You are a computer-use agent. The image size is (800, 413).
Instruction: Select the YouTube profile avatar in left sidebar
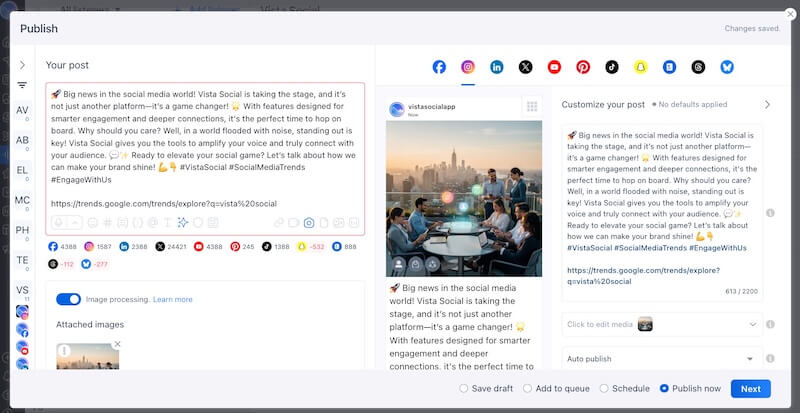(22, 347)
